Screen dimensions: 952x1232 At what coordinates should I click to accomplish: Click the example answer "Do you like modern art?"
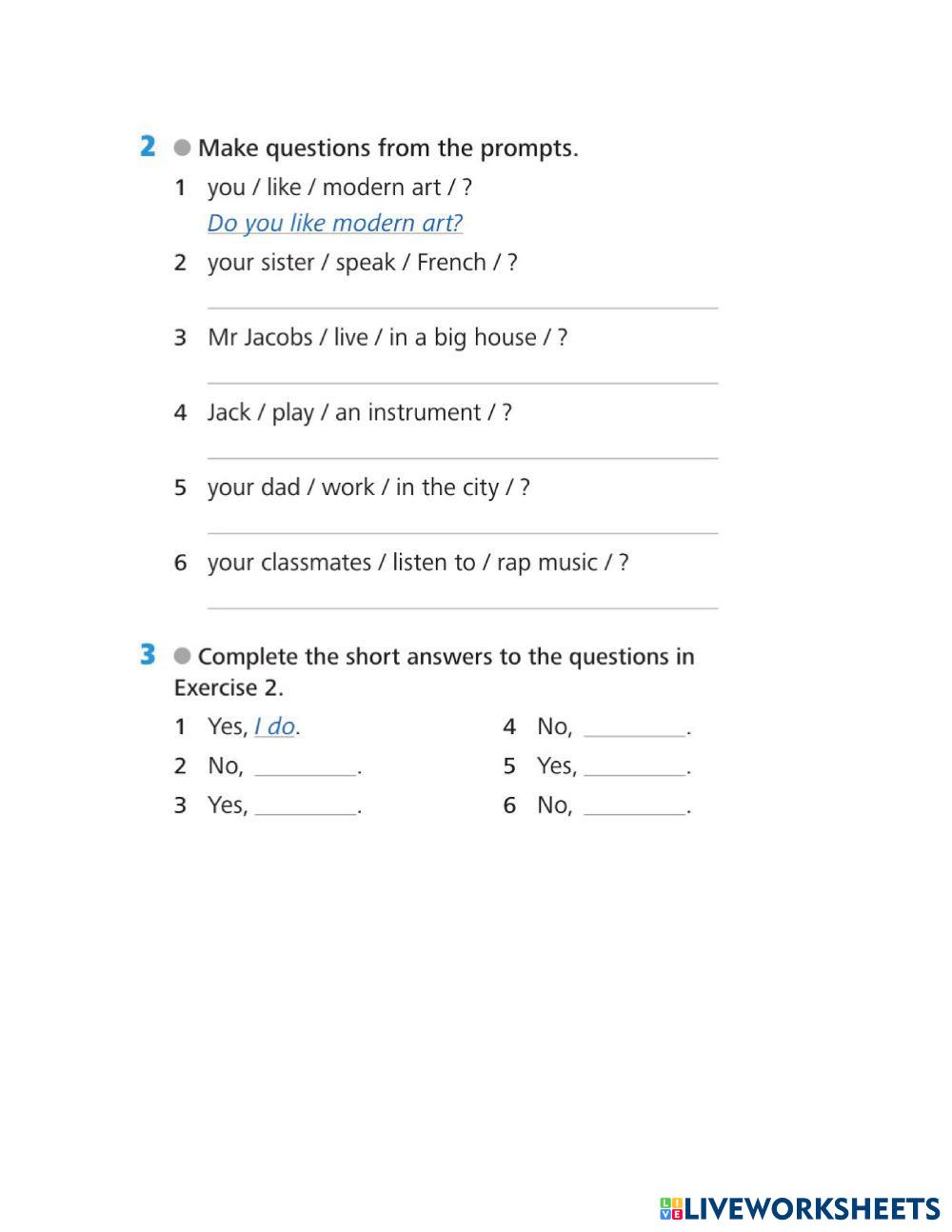[335, 223]
